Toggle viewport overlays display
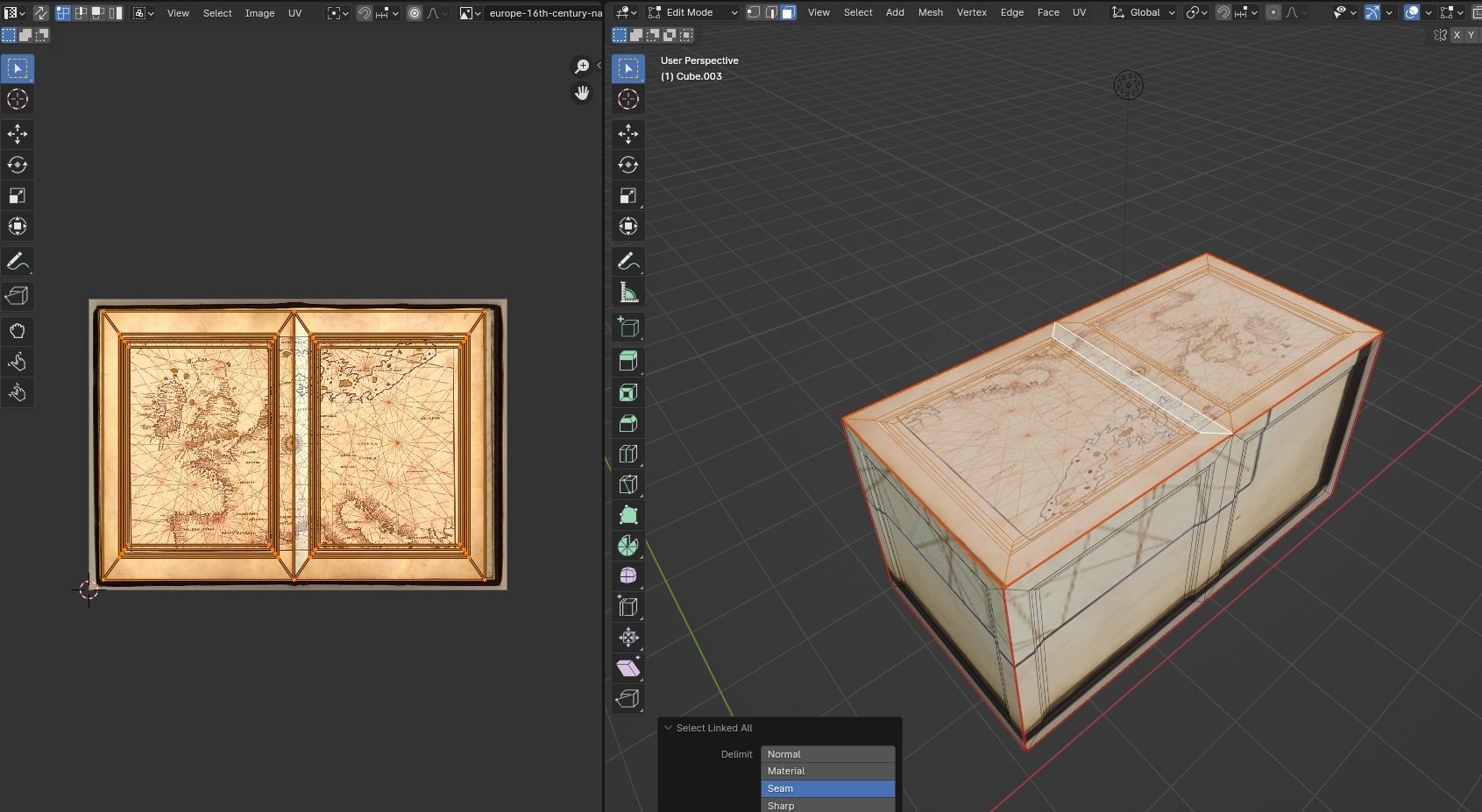The width and height of the screenshot is (1482, 812). tap(1412, 12)
